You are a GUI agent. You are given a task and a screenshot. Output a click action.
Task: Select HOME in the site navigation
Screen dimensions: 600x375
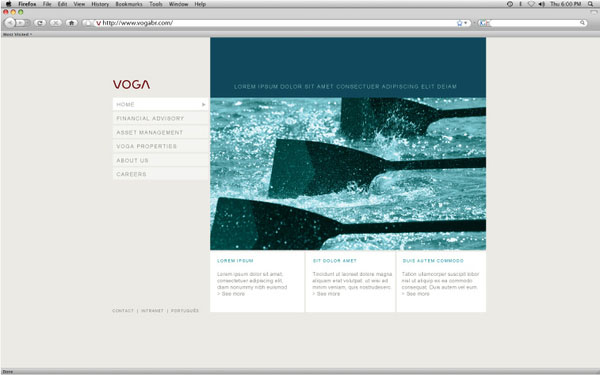(x=160, y=104)
